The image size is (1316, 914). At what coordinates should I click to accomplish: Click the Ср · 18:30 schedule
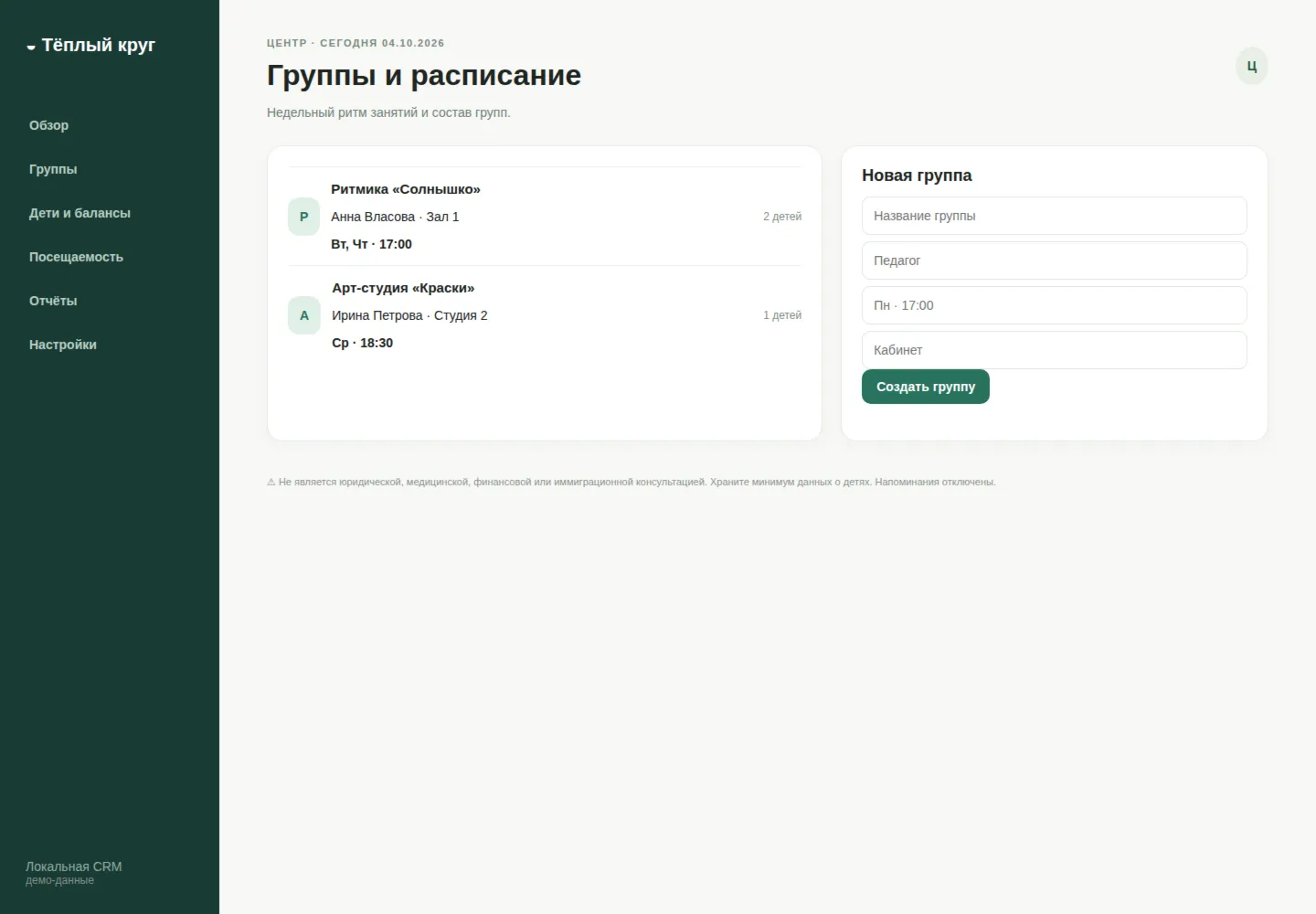pyautogui.click(x=362, y=343)
